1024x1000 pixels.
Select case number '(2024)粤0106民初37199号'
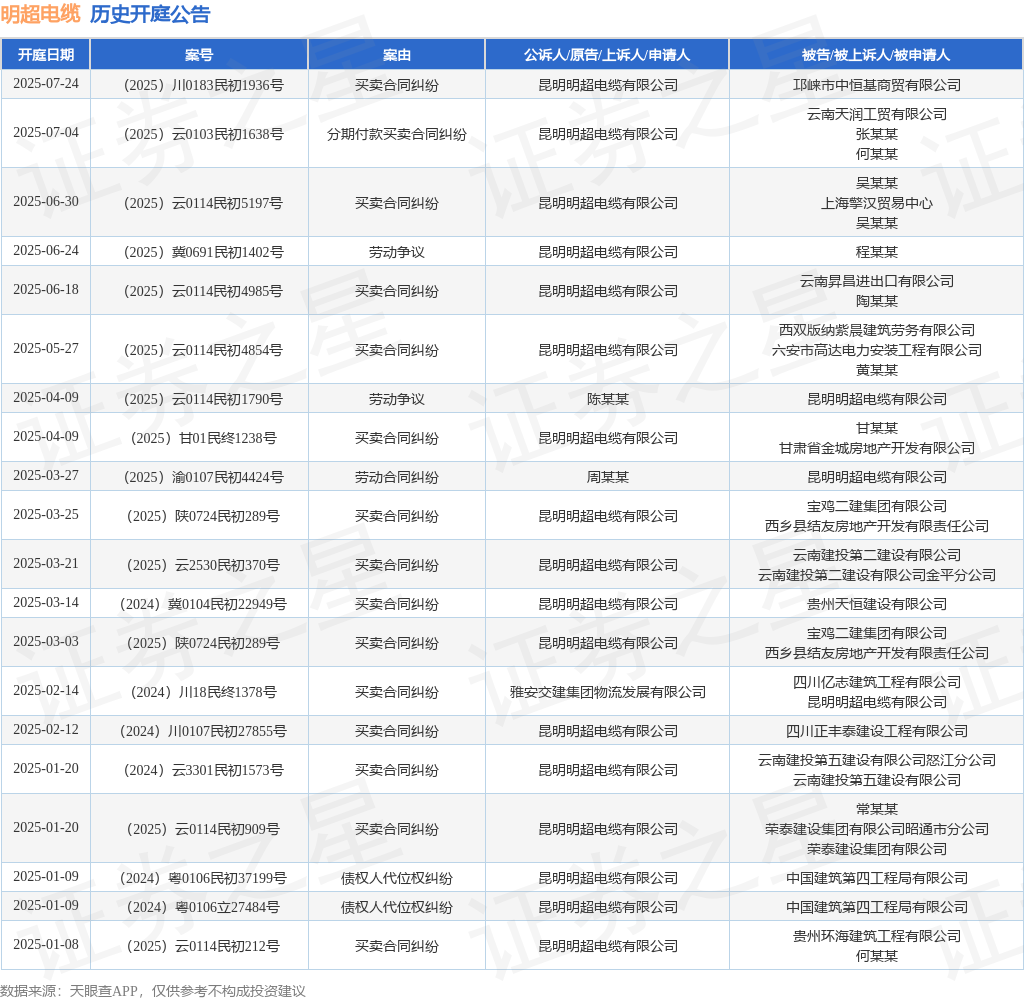[203, 879]
